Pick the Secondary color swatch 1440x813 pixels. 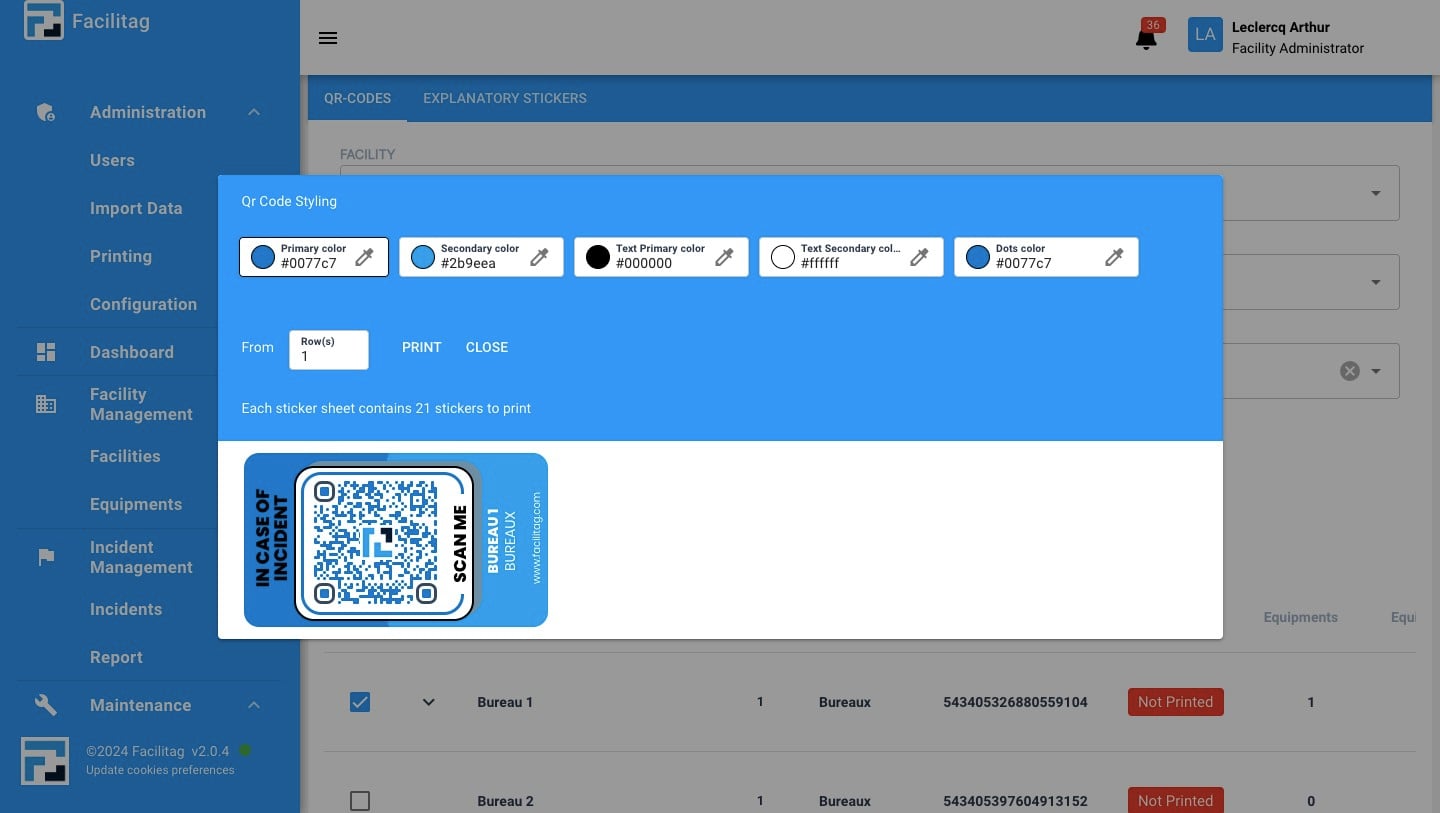pyautogui.click(x=423, y=257)
